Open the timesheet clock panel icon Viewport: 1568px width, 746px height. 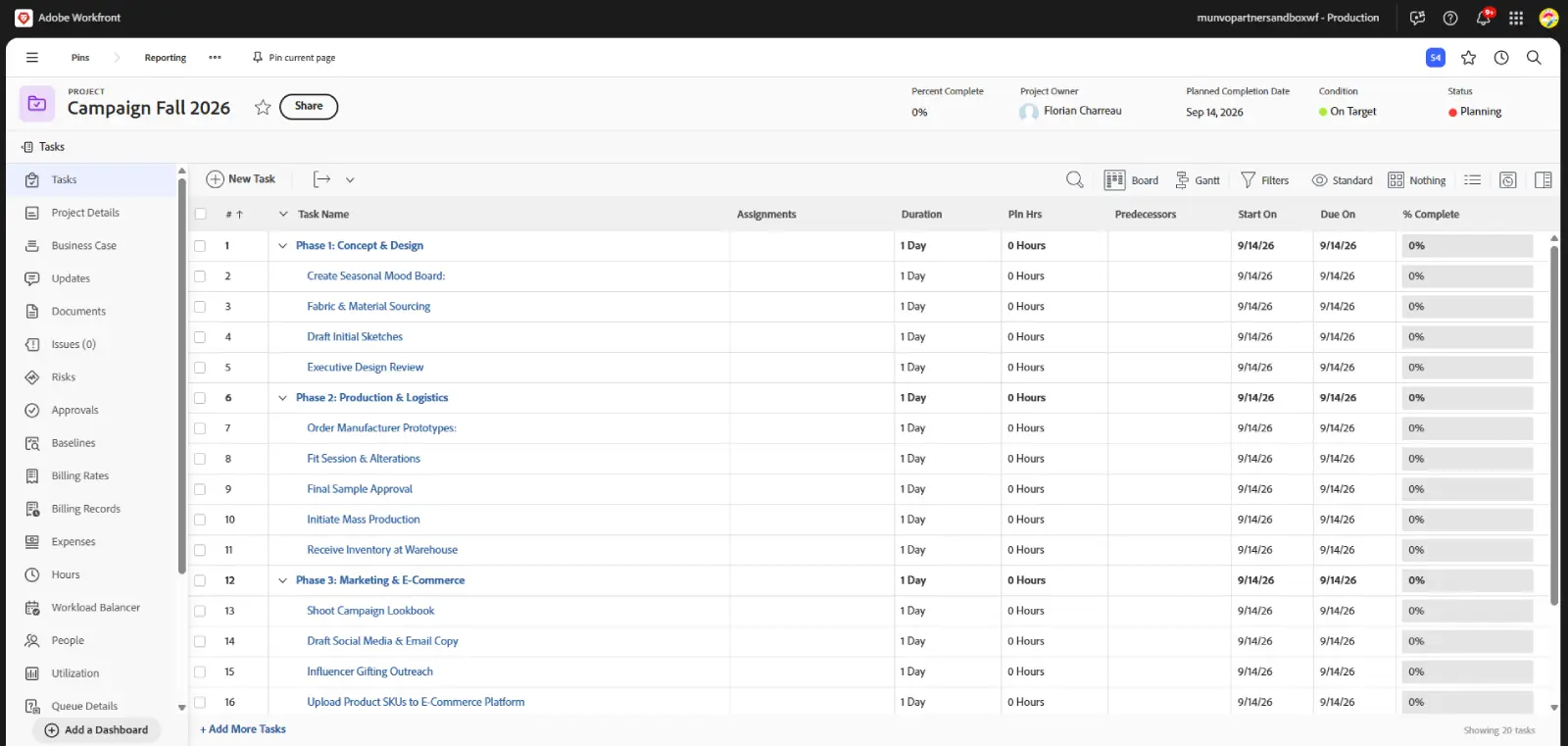click(x=1508, y=180)
